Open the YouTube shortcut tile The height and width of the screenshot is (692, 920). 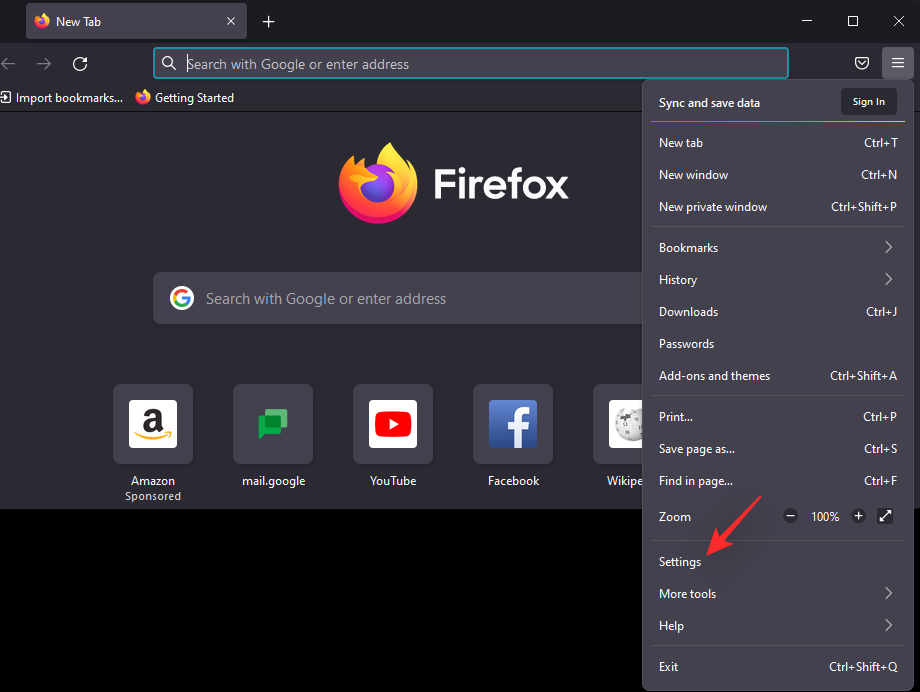393,424
